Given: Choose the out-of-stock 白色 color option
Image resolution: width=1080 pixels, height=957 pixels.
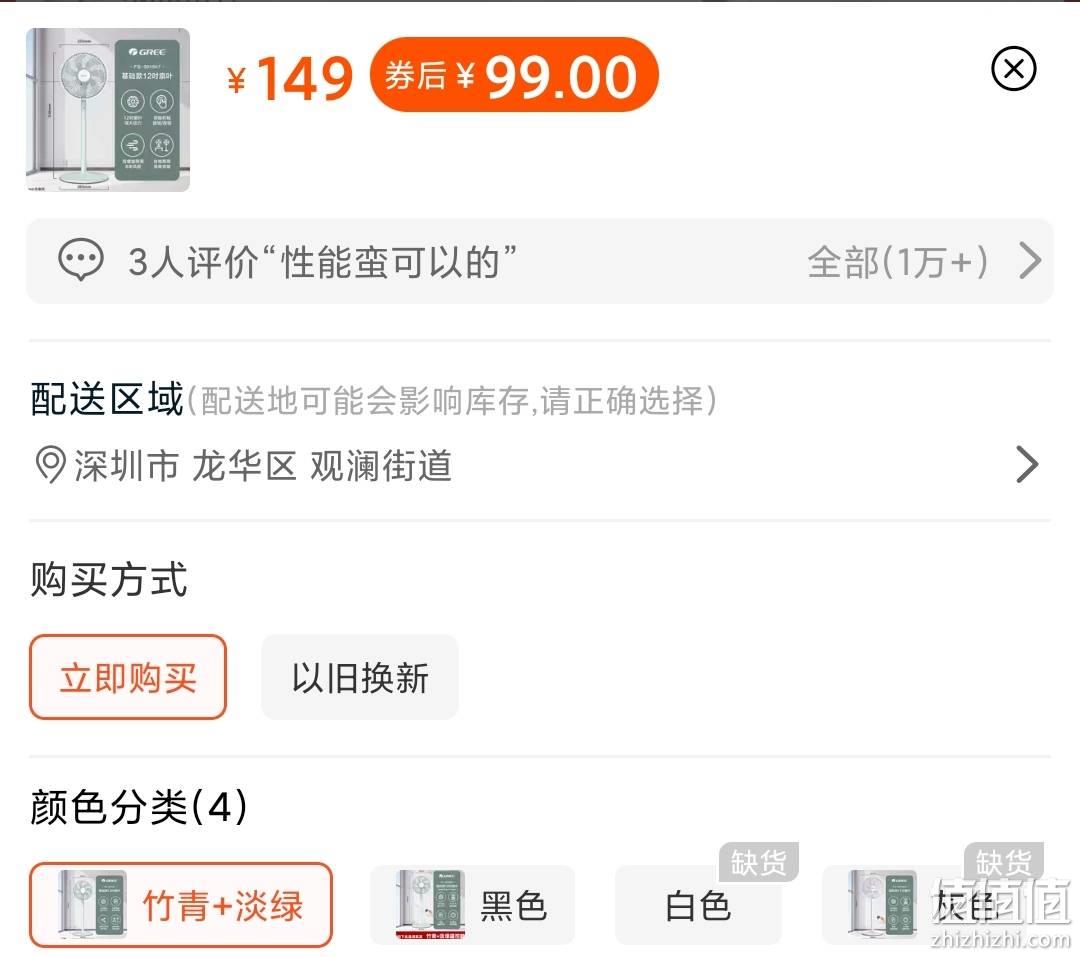Looking at the screenshot, I should click(x=698, y=905).
